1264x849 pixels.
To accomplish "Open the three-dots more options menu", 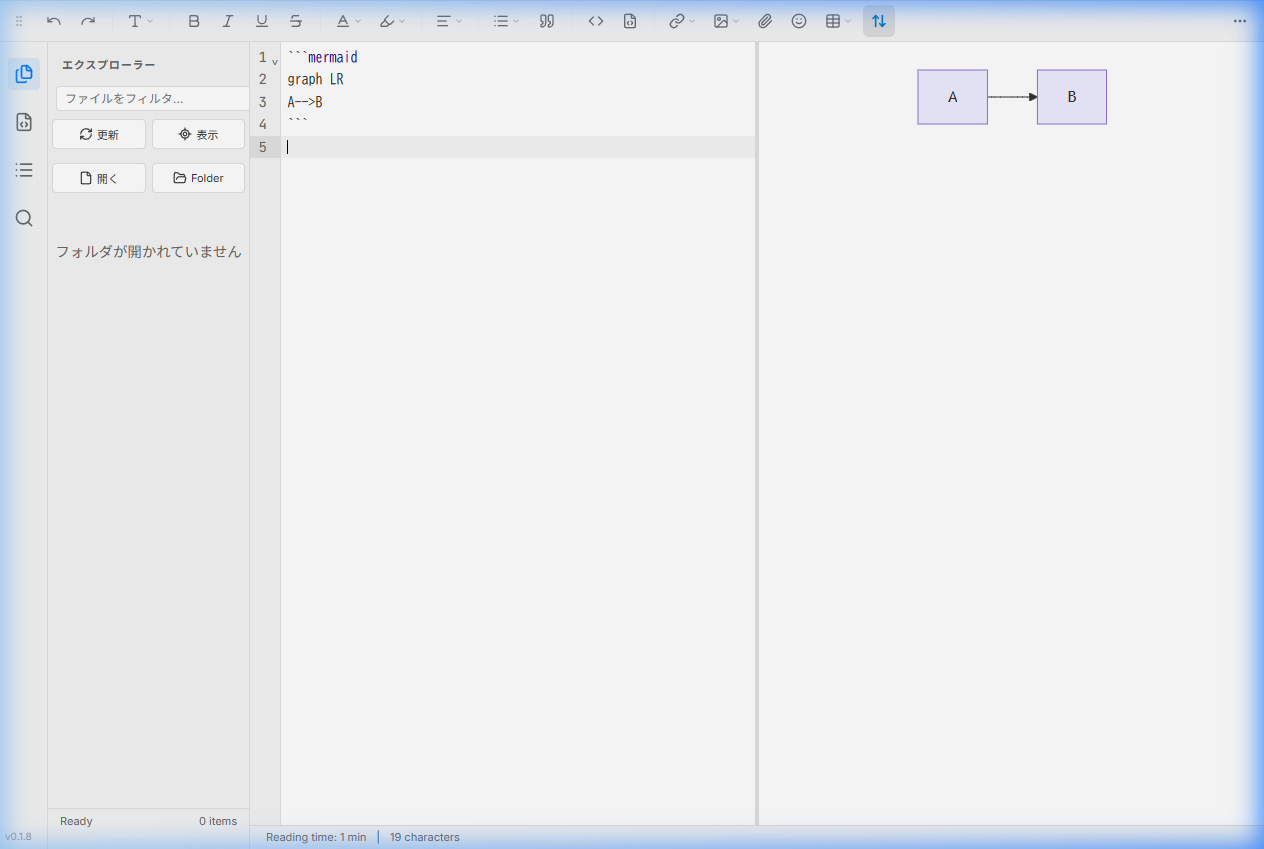I will click(1240, 21).
